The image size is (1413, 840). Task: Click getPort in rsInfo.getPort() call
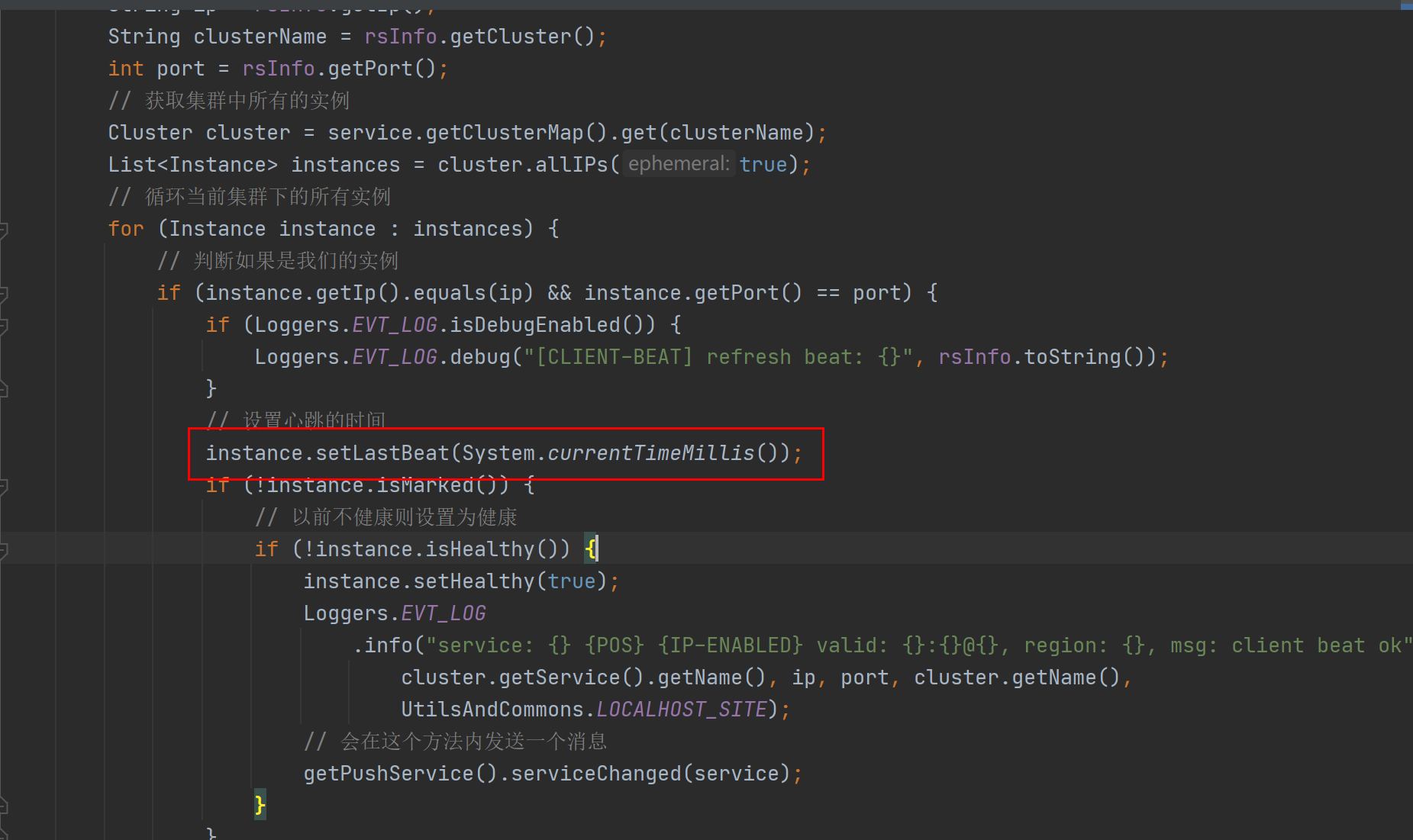[370, 69]
